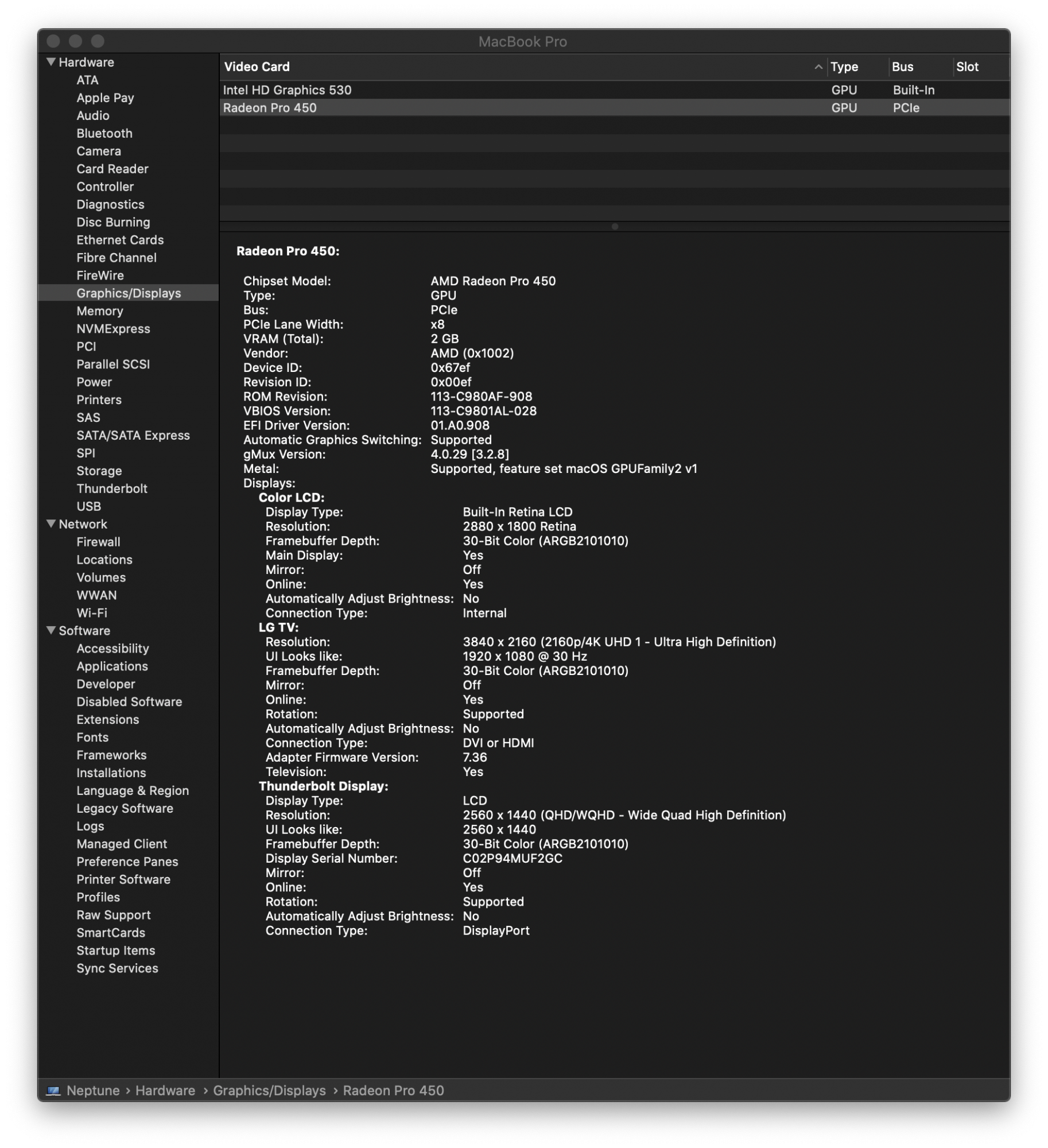Open Installations under Software
This screenshot has width=1048, height=1148.
pyautogui.click(x=111, y=773)
